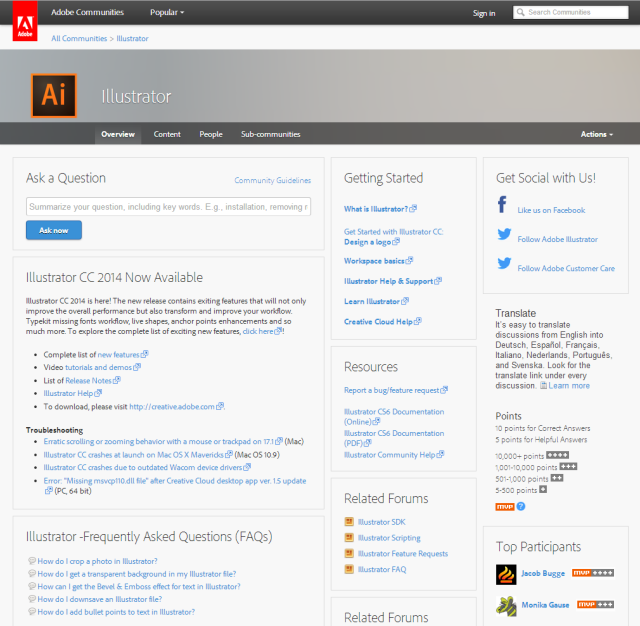Click Twitter bird beside Follow Adobe Illustrator
This screenshot has height=626, width=640.
click(x=504, y=234)
